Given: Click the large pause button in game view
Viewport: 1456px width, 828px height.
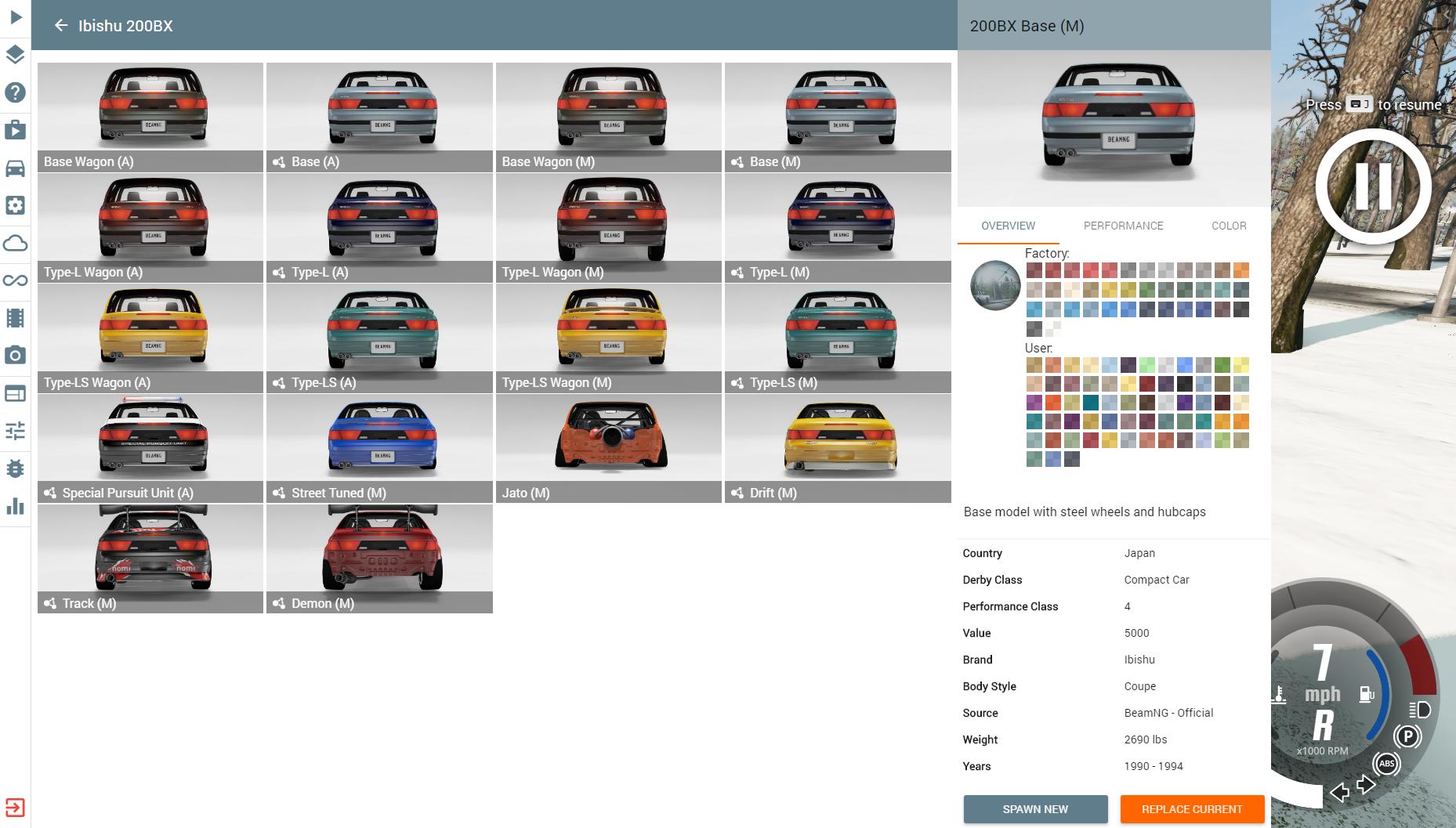Looking at the screenshot, I should coord(1373,187).
